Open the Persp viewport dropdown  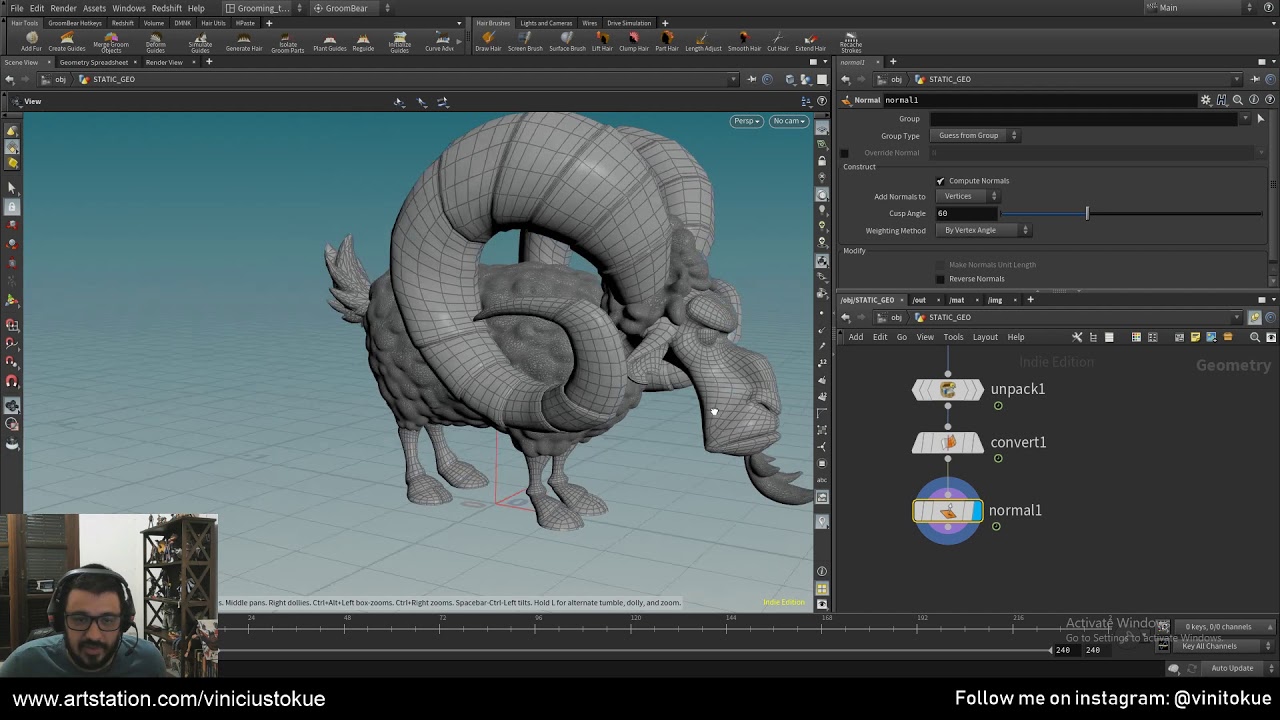click(746, 121)
